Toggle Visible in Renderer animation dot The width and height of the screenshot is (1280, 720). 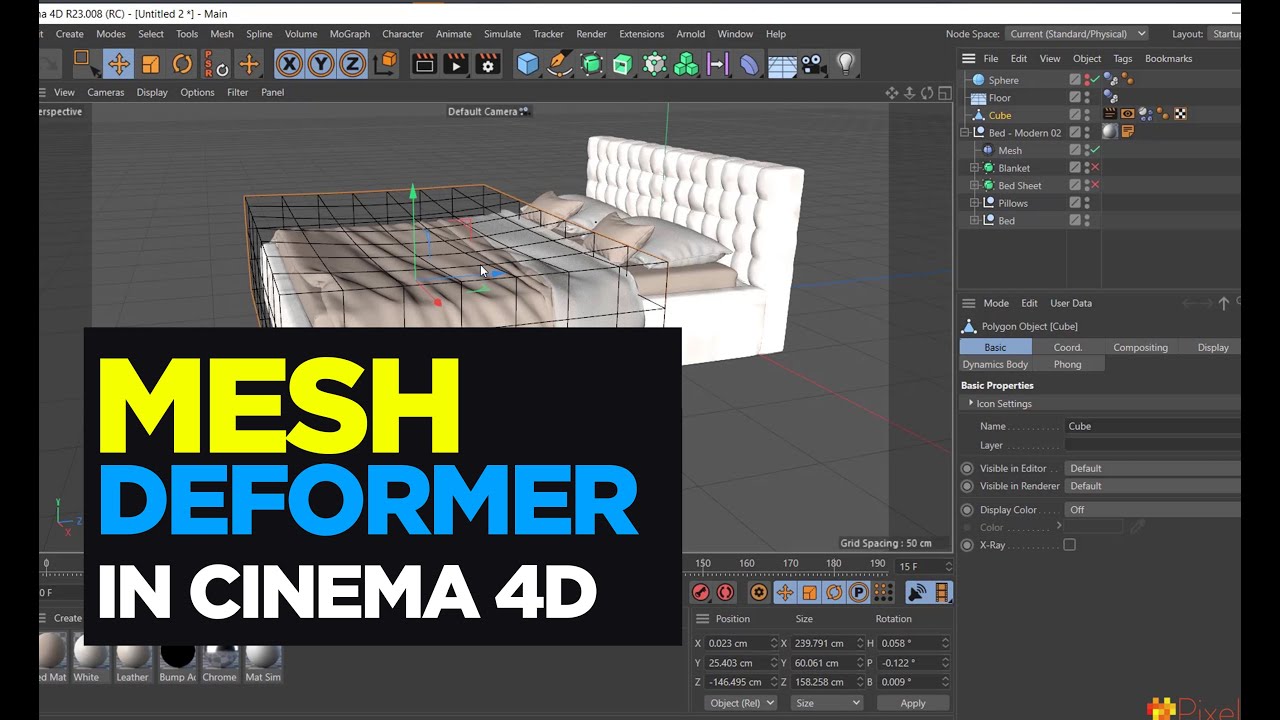tap(967, 486)
